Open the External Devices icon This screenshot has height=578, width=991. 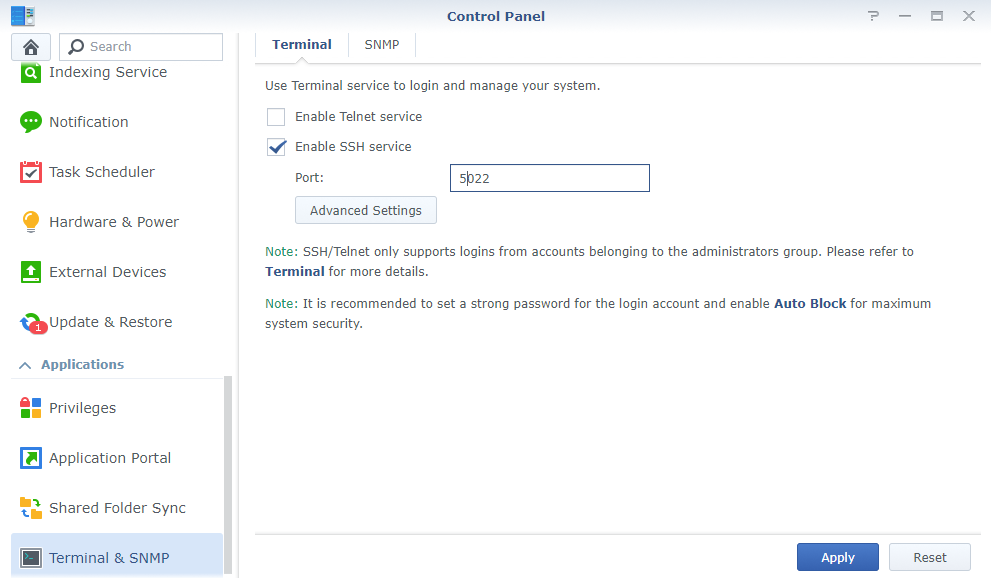(x=30, y=272)
